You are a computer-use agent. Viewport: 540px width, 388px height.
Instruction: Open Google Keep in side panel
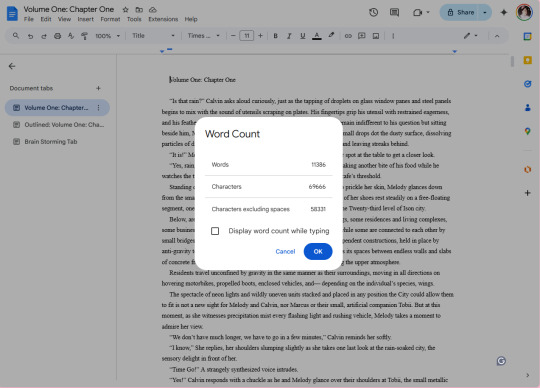527,60
